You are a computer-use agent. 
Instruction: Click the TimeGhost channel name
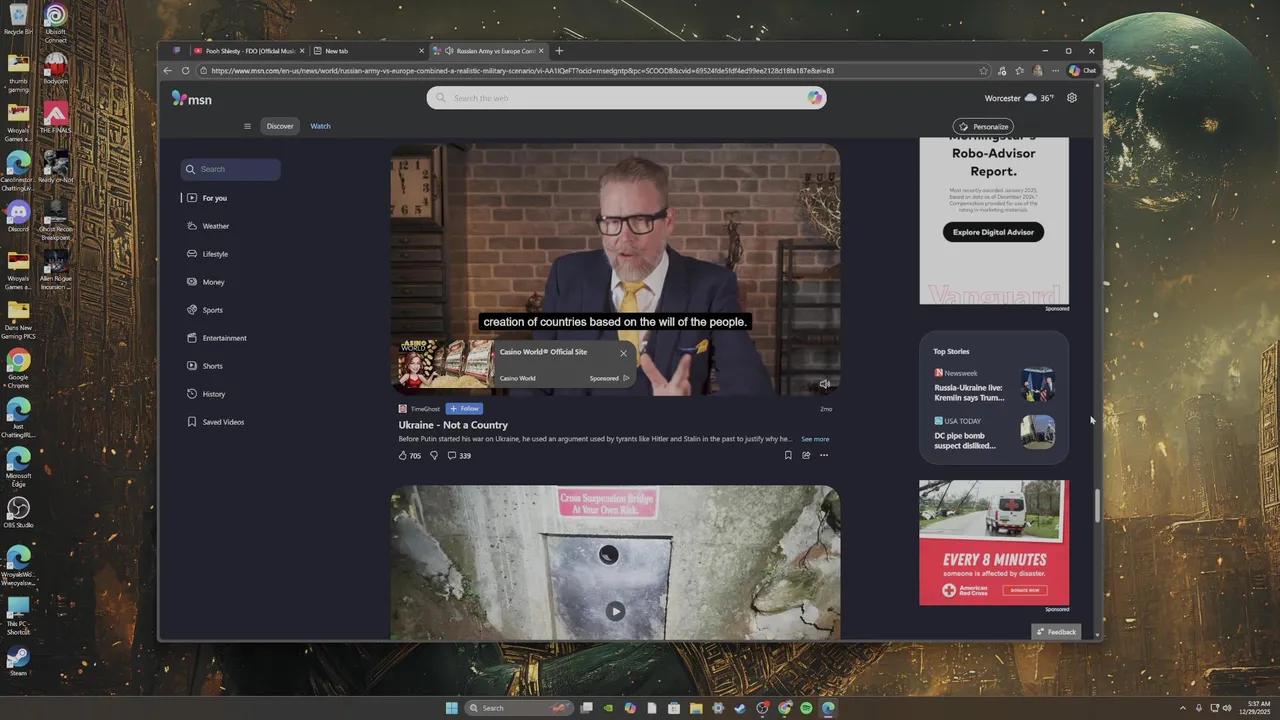click(425, 409)
